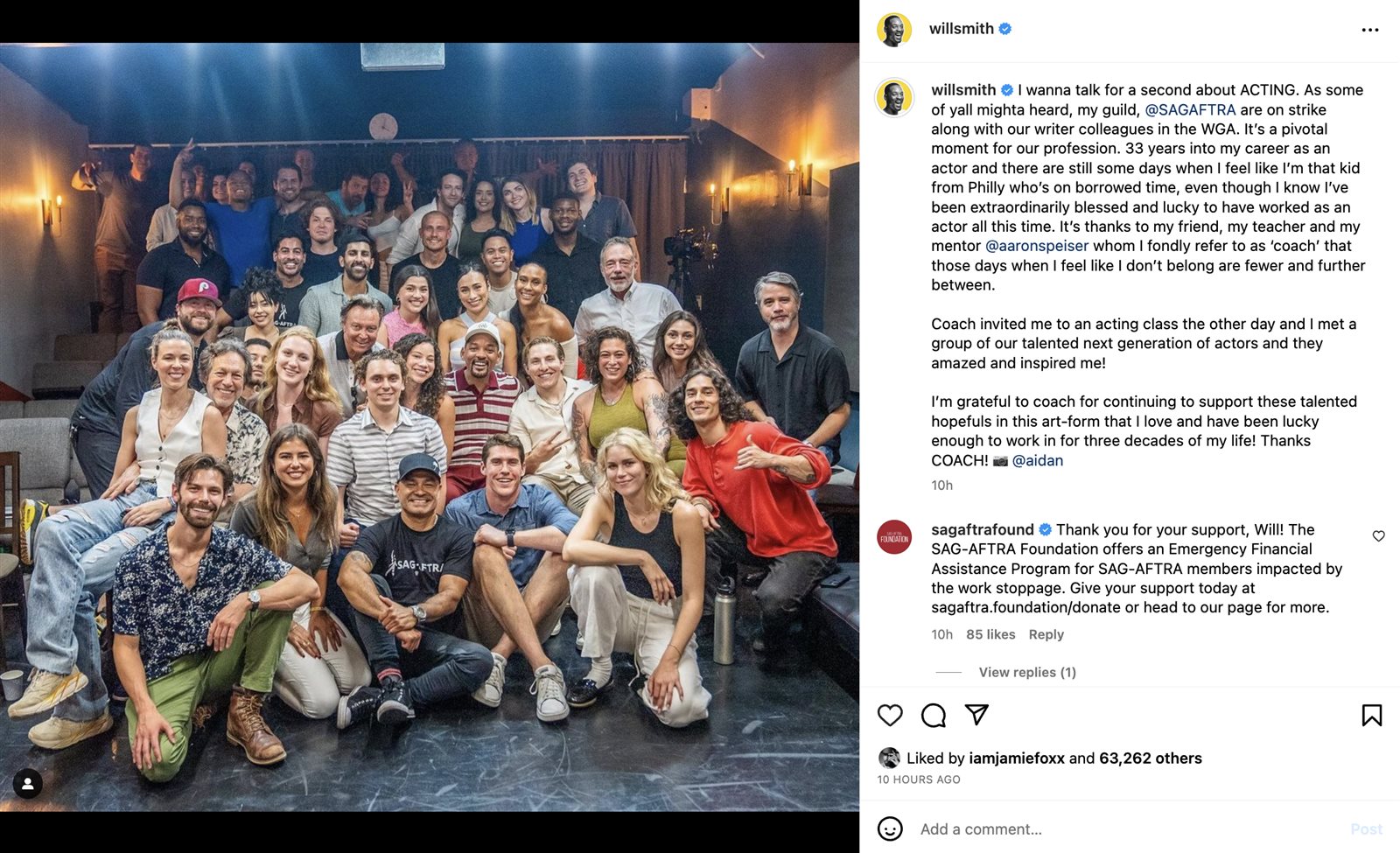Viewport: 1400px width, 853px height.
Task: Like the post with the heart icon
Action: pyautogui.click(x=890, y=715)
